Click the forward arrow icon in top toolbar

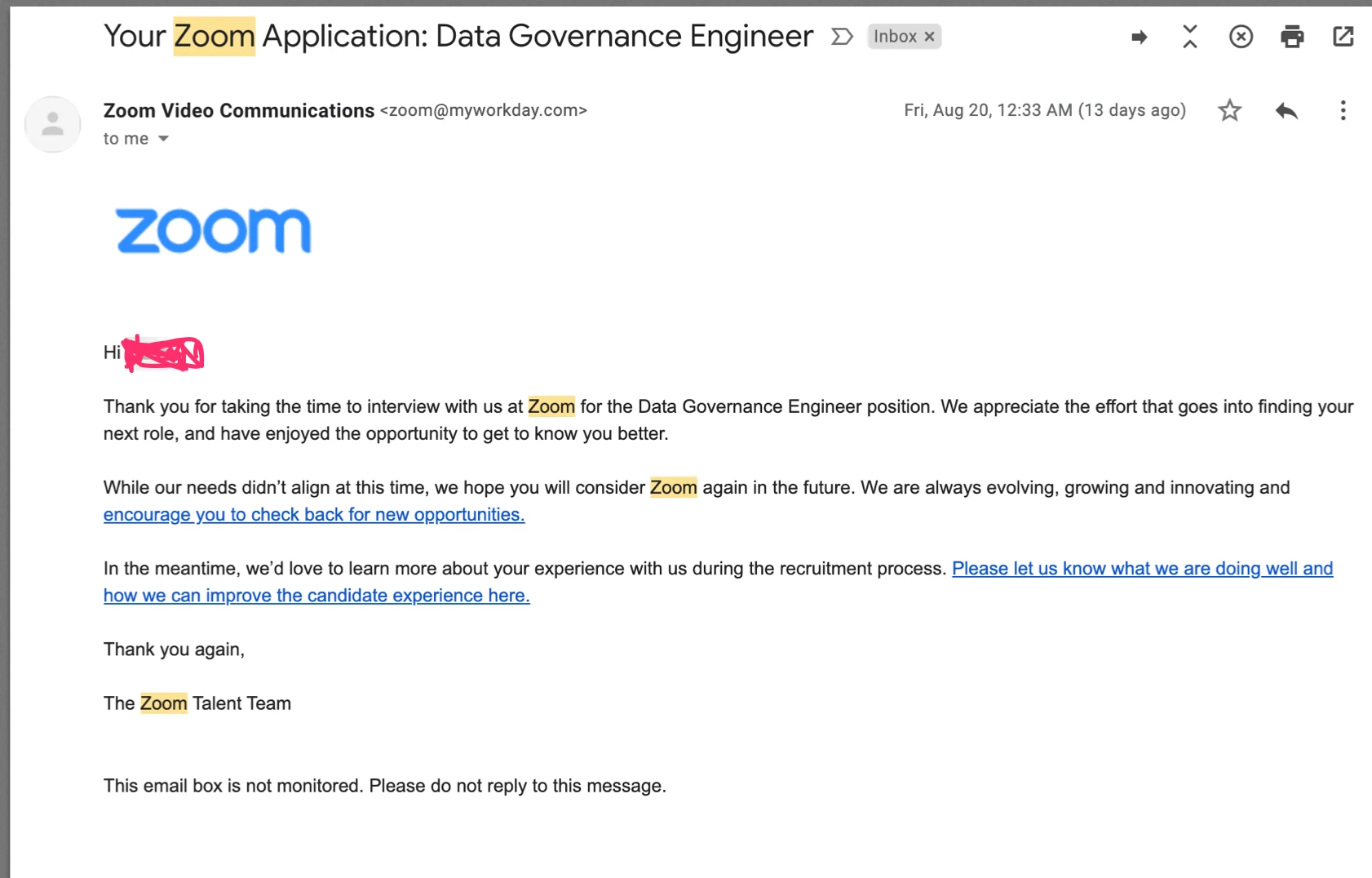coord(1140,37)
